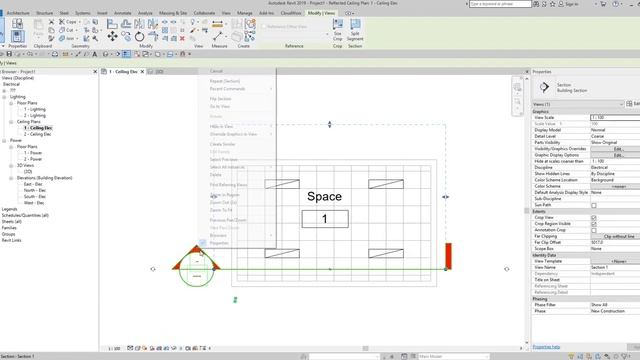Viewport: 640px width, 360px height.
Task: Select the Offset tool
Action: 126,24
